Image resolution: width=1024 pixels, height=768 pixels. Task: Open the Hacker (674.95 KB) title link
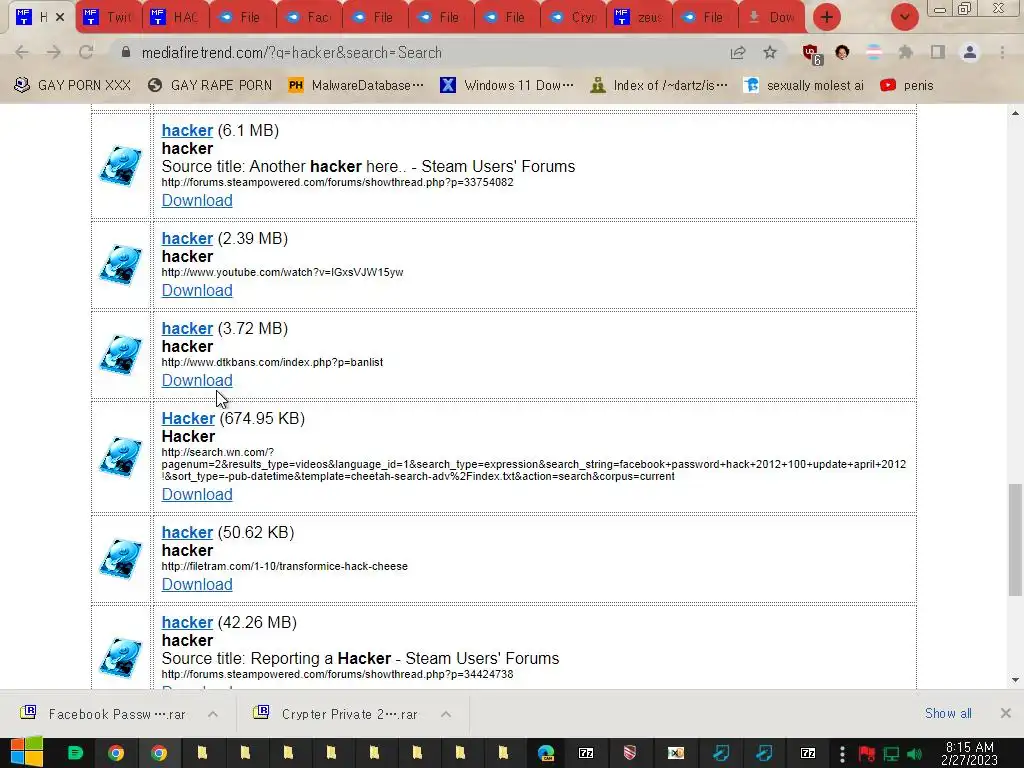click(x=188, y=419)
